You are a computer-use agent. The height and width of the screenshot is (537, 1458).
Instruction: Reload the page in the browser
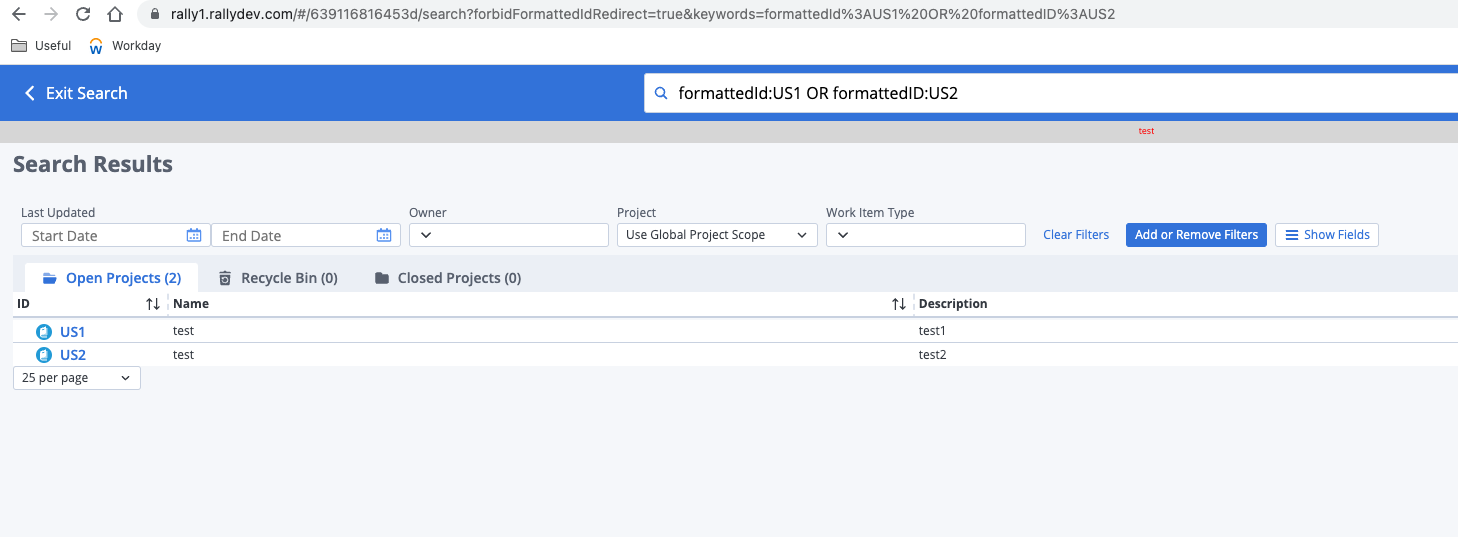pos(83,14)
